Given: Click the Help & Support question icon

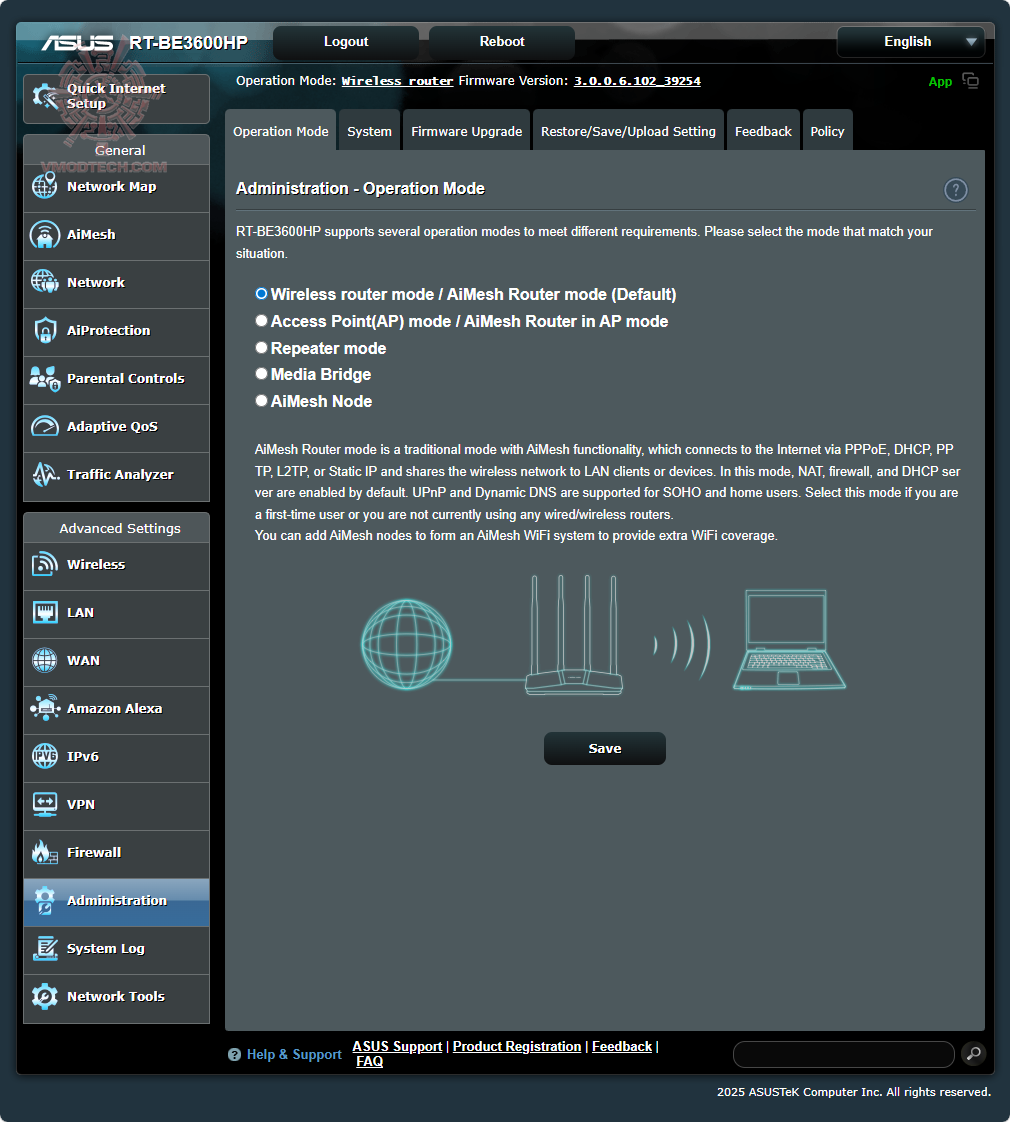Looking at the screenshot, I should 234,1054.
